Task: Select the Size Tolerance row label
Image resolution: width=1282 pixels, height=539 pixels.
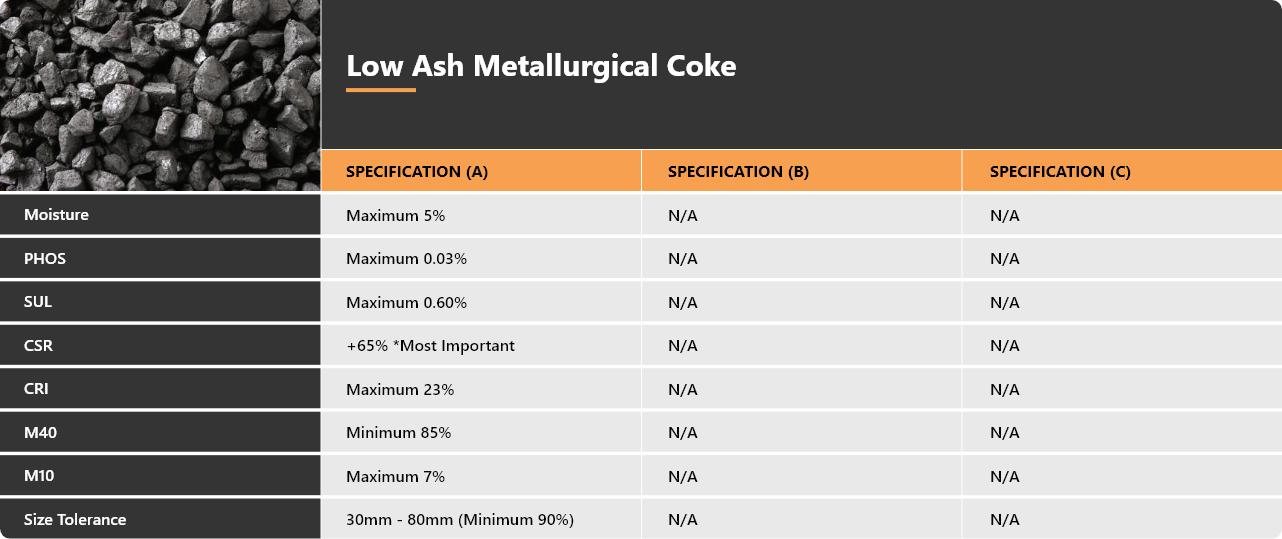Action: [x=75, y=519]
